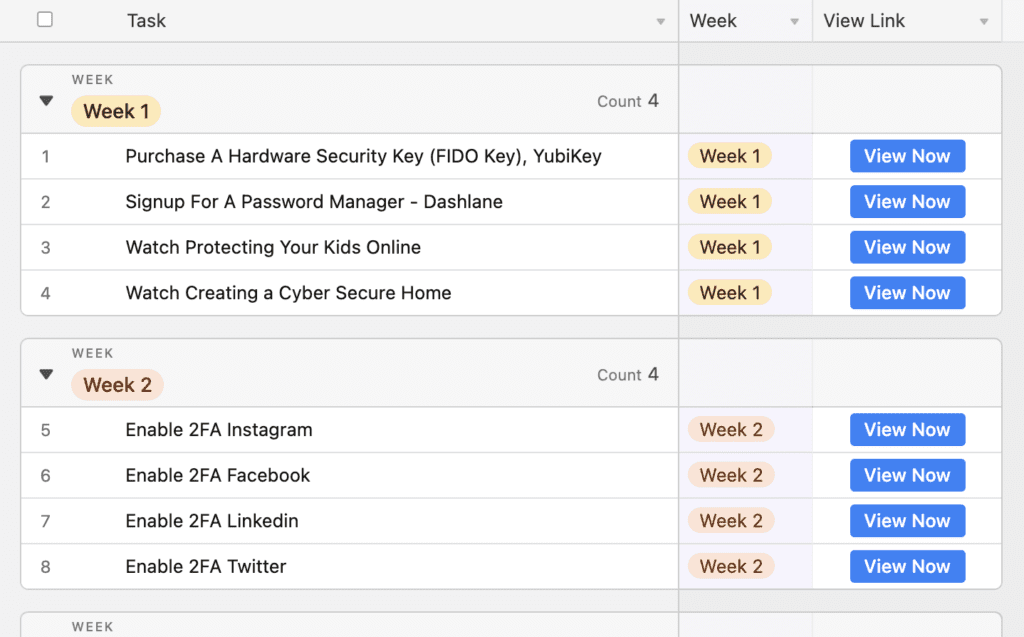This screenshot has height=637, width=1024.
Task: Click the Week 1 group header label
Action: pyautogui.click(x=116, y=111)
